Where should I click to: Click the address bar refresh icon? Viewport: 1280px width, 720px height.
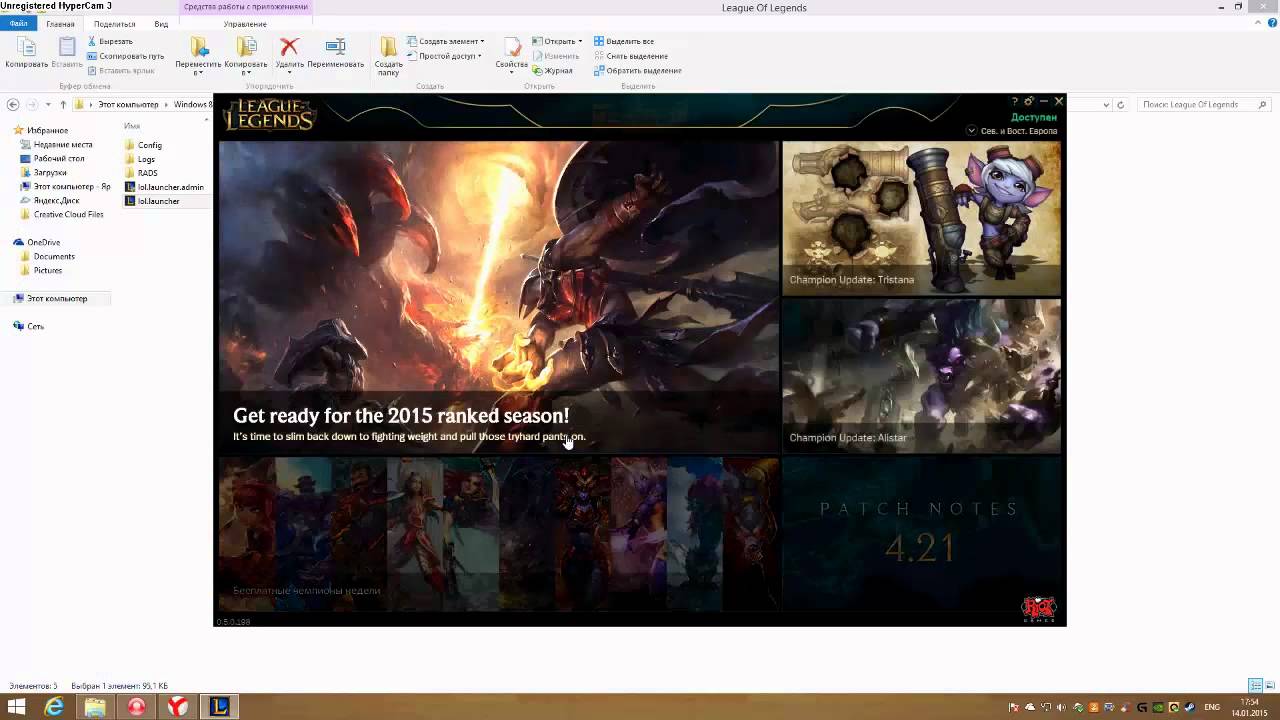click(x=1120, y=104)
